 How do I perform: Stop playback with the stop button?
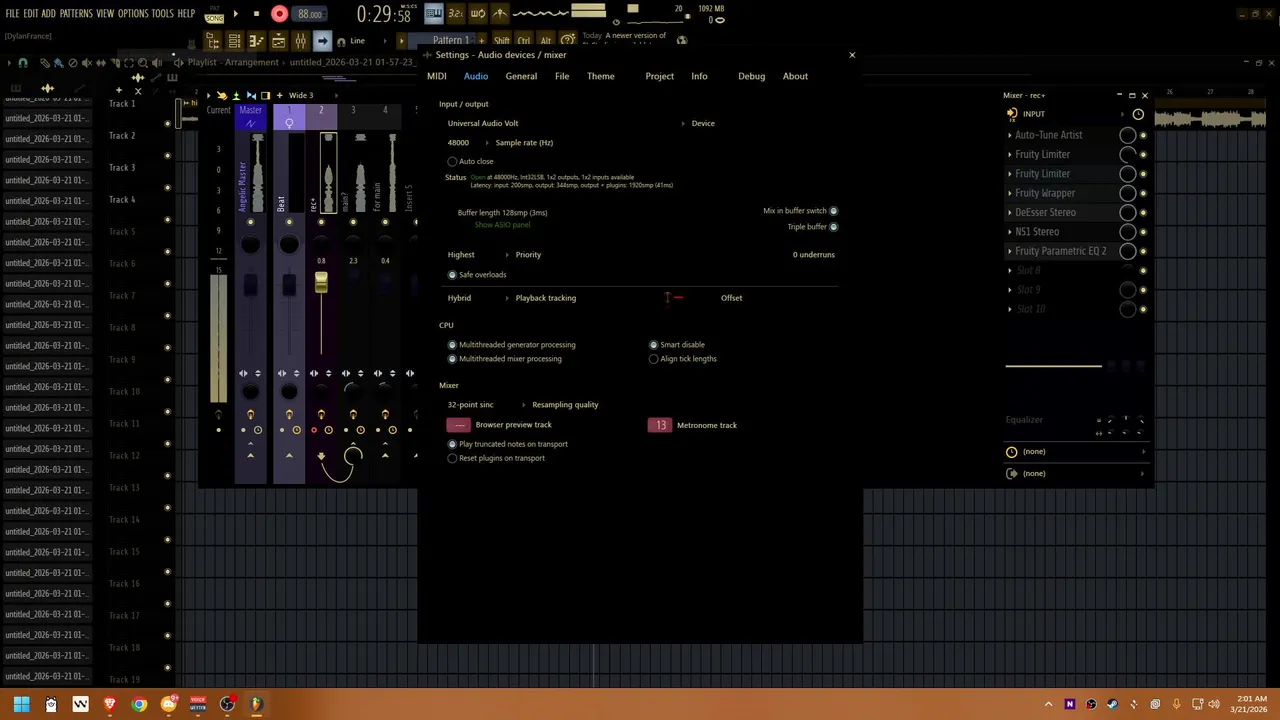(x=256, y=14)
